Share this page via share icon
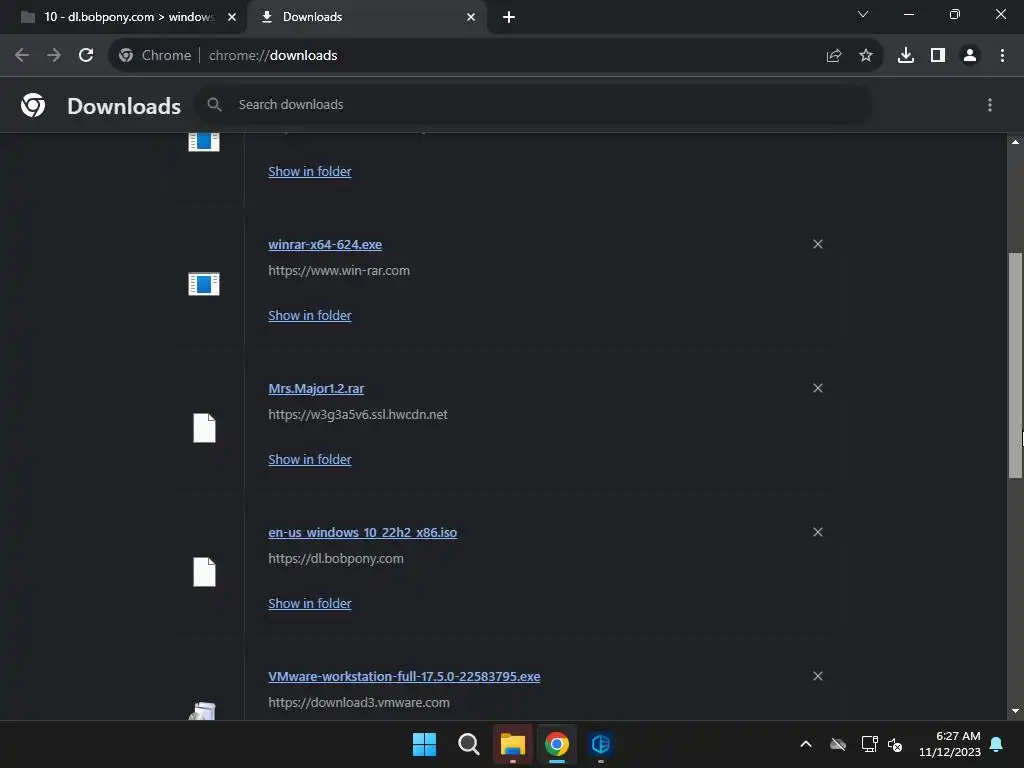The width and height of the screenshot is (1024, 768). pos(834,56)
